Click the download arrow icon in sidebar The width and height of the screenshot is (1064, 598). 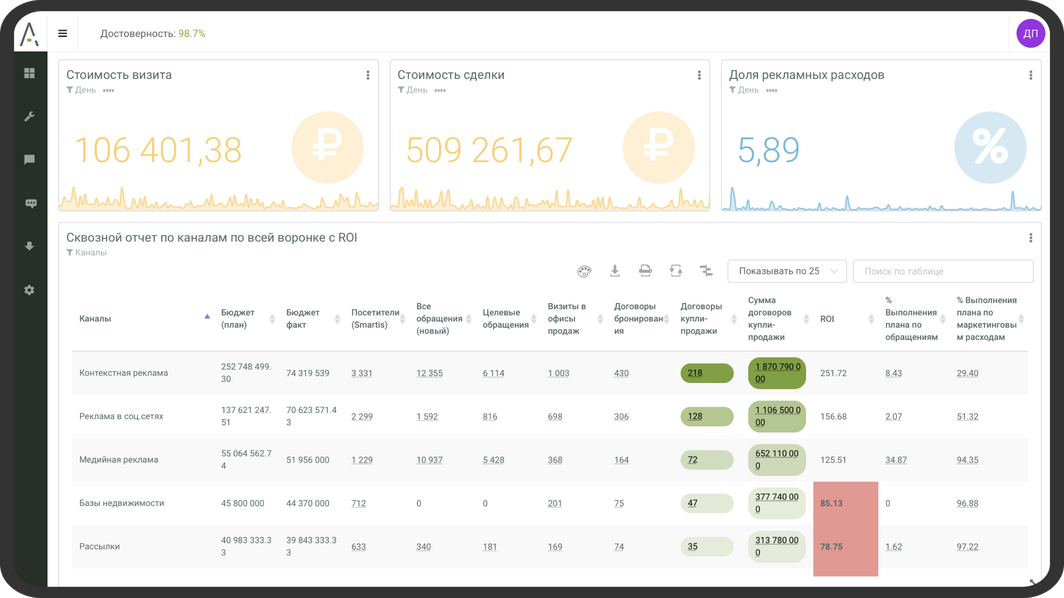[29, 246]
